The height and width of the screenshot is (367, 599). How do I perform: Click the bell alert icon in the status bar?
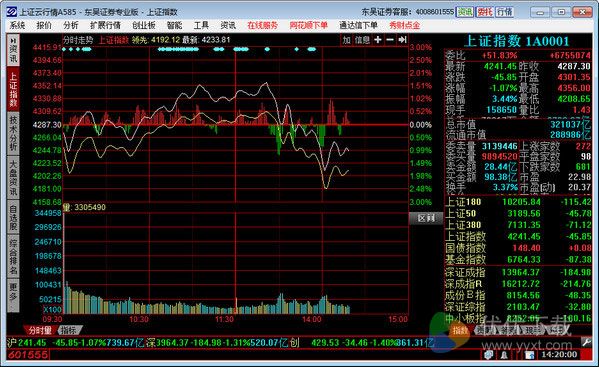[x=504, y=356]
